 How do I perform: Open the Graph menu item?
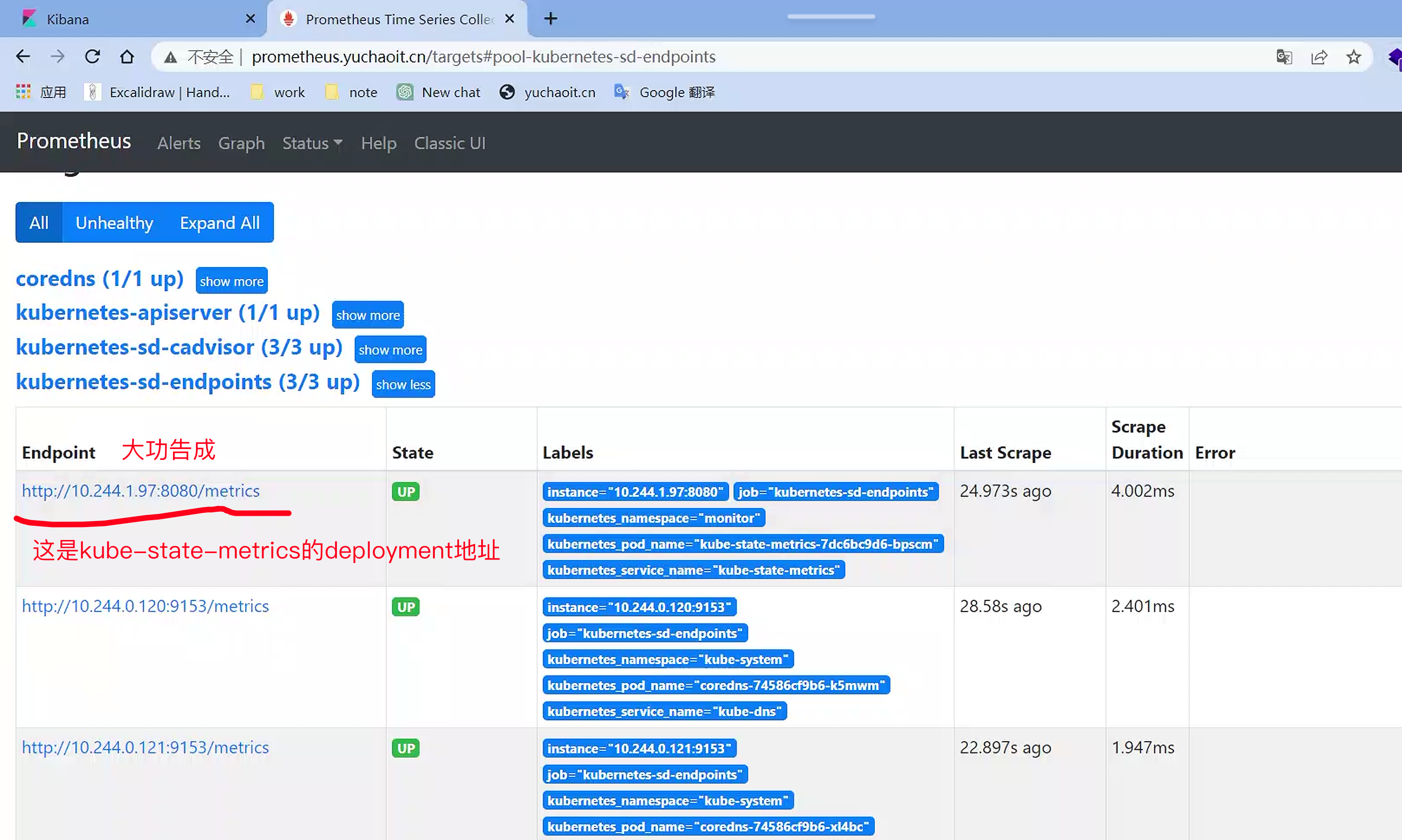point(241,143)
